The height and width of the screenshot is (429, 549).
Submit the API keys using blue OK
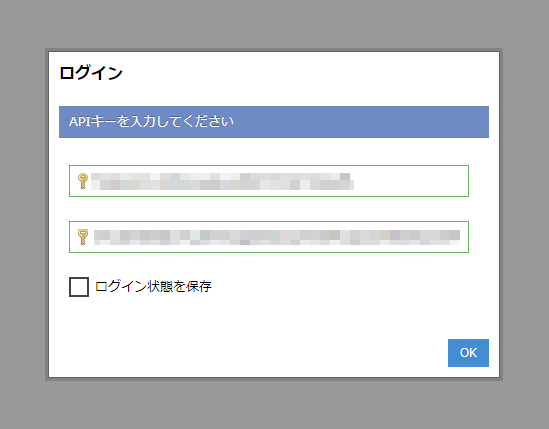click(x=468, y=353)
